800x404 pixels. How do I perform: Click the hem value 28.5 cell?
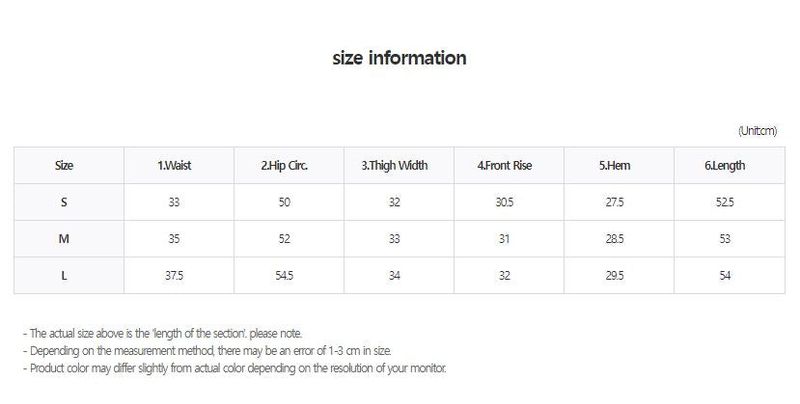[x=619, y=239]
